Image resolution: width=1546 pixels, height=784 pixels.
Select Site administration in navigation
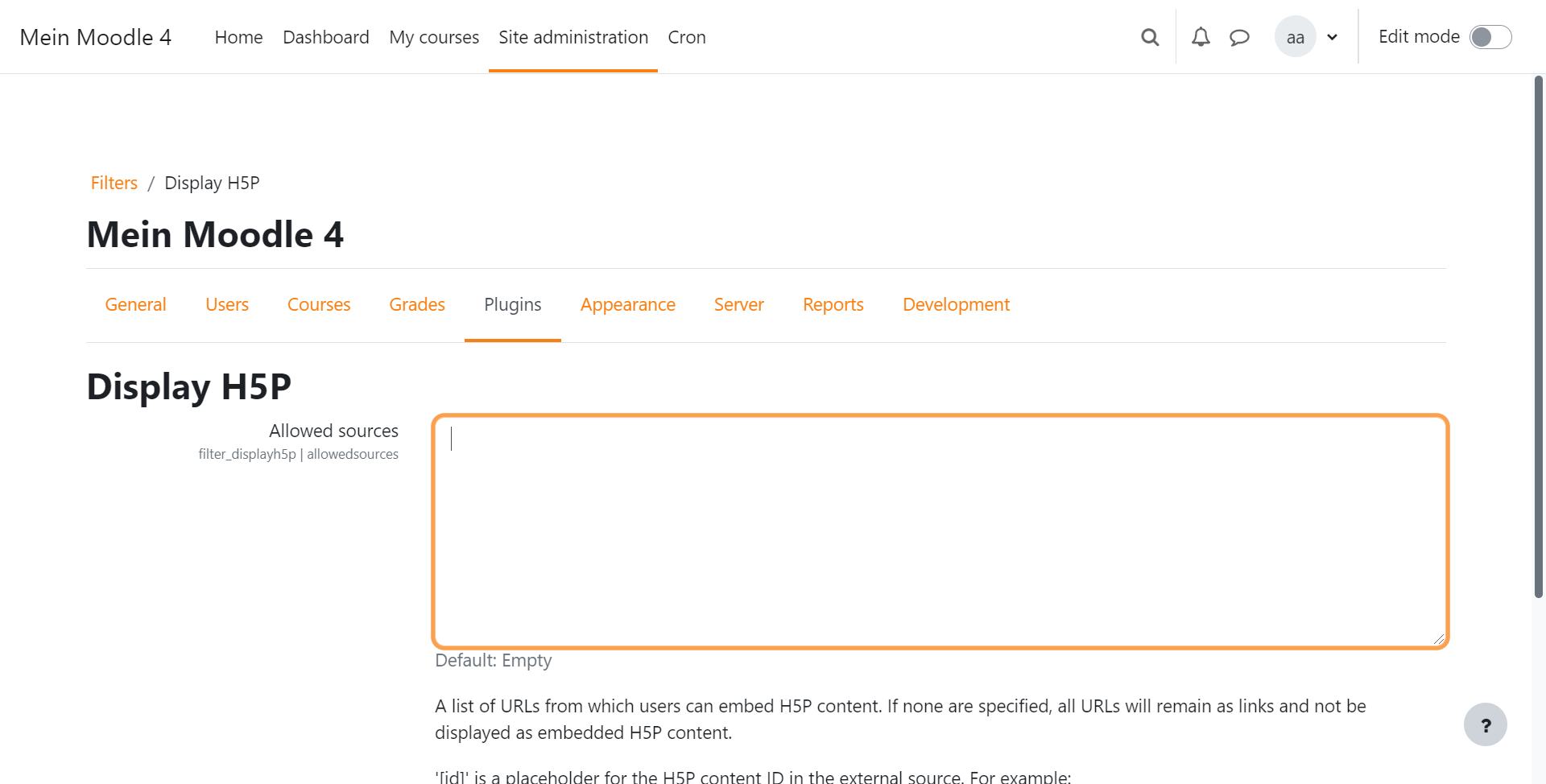tap(573, 37)
